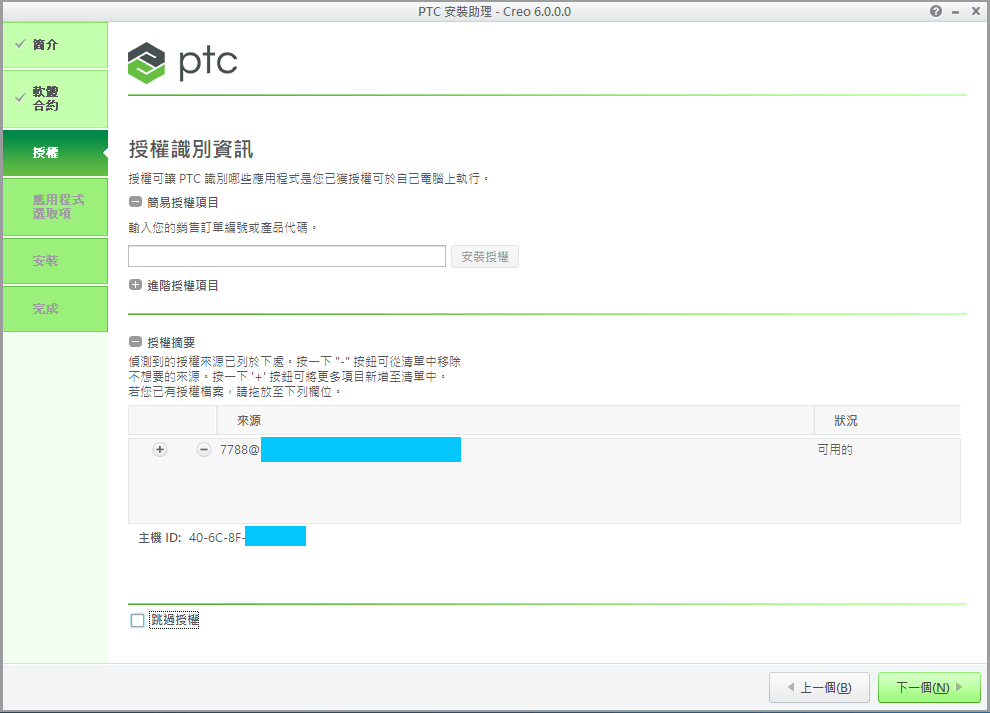Screen dimensions: 990x713
Task: Click the green arrow marker on 授權 step
Action: [x=106, y=153]
